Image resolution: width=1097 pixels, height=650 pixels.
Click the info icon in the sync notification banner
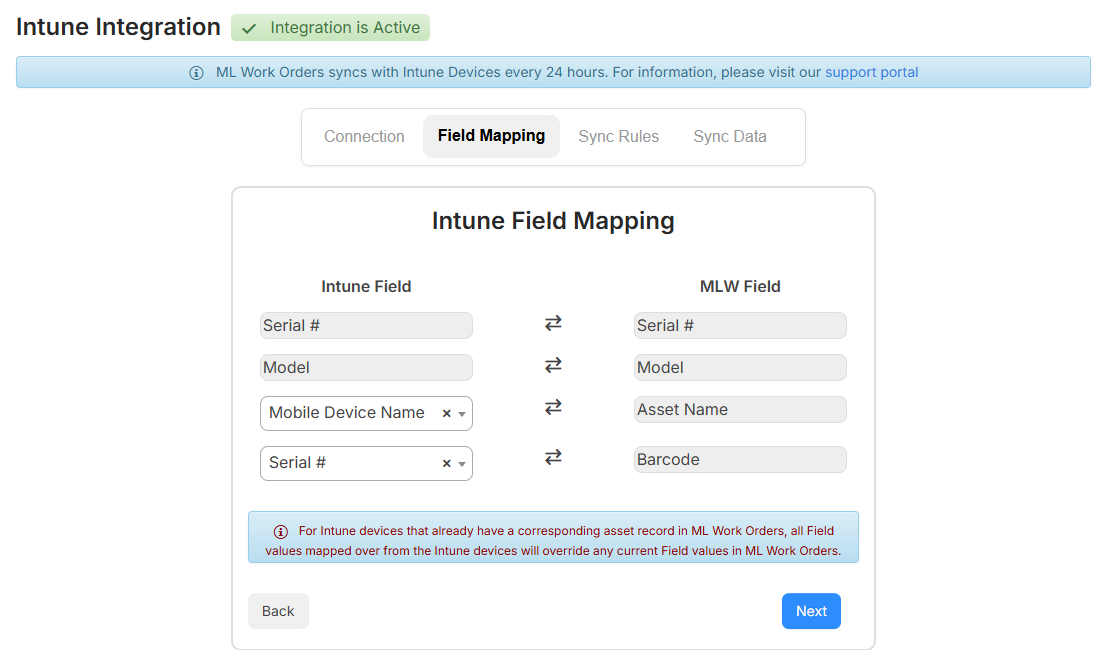(x=196, y=72)
